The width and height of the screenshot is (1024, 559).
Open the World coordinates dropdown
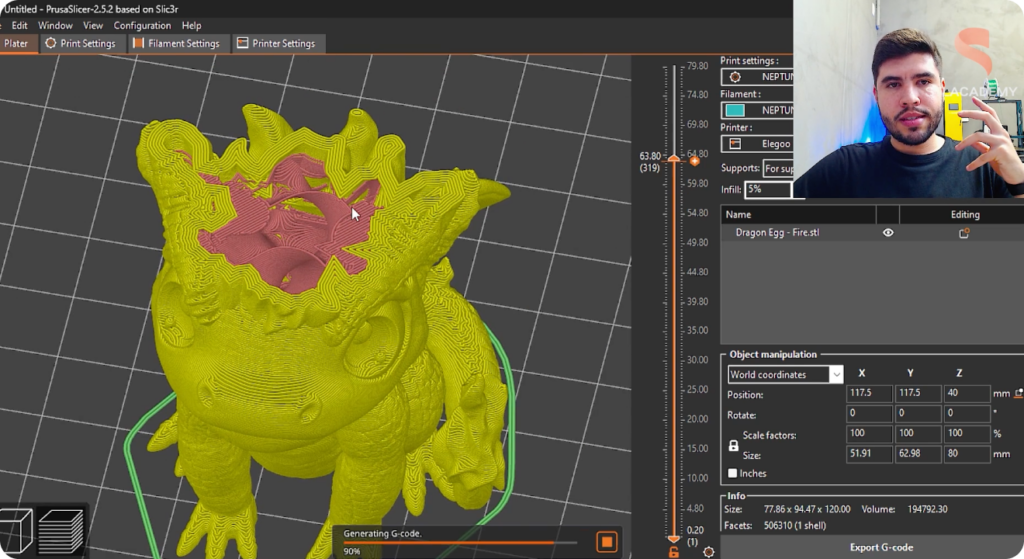click(x=785, y=374)
